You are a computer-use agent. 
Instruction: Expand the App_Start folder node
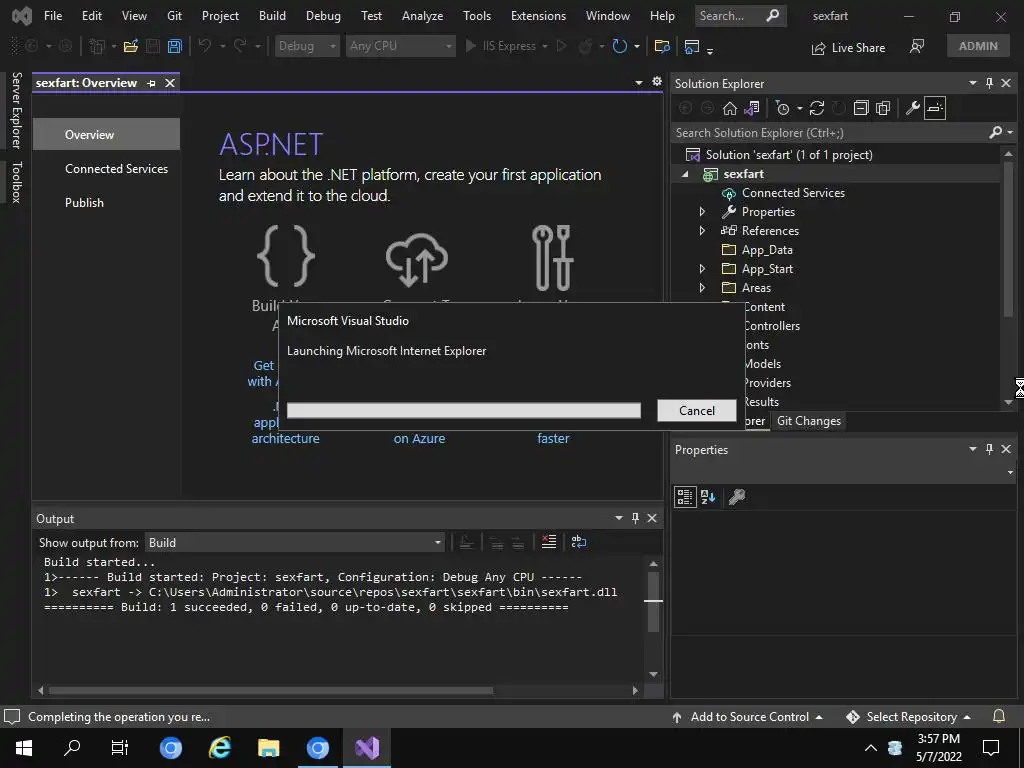[702, 268]
